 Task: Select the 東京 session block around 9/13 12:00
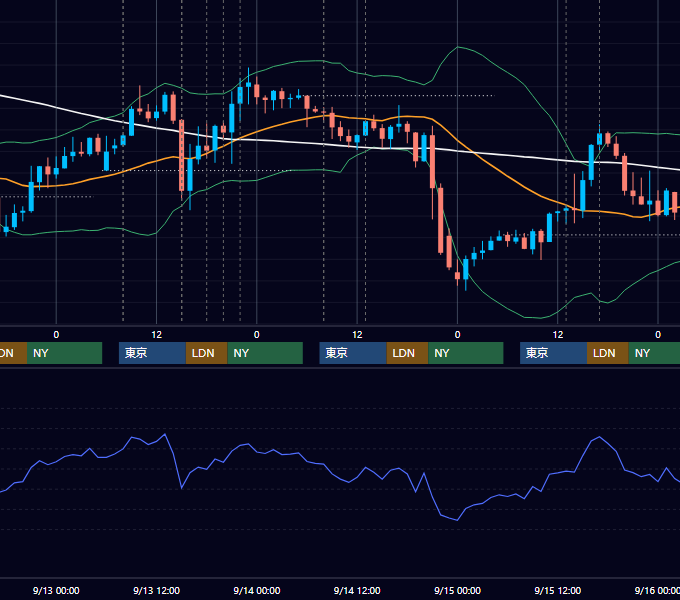click(x=152, y=353)
